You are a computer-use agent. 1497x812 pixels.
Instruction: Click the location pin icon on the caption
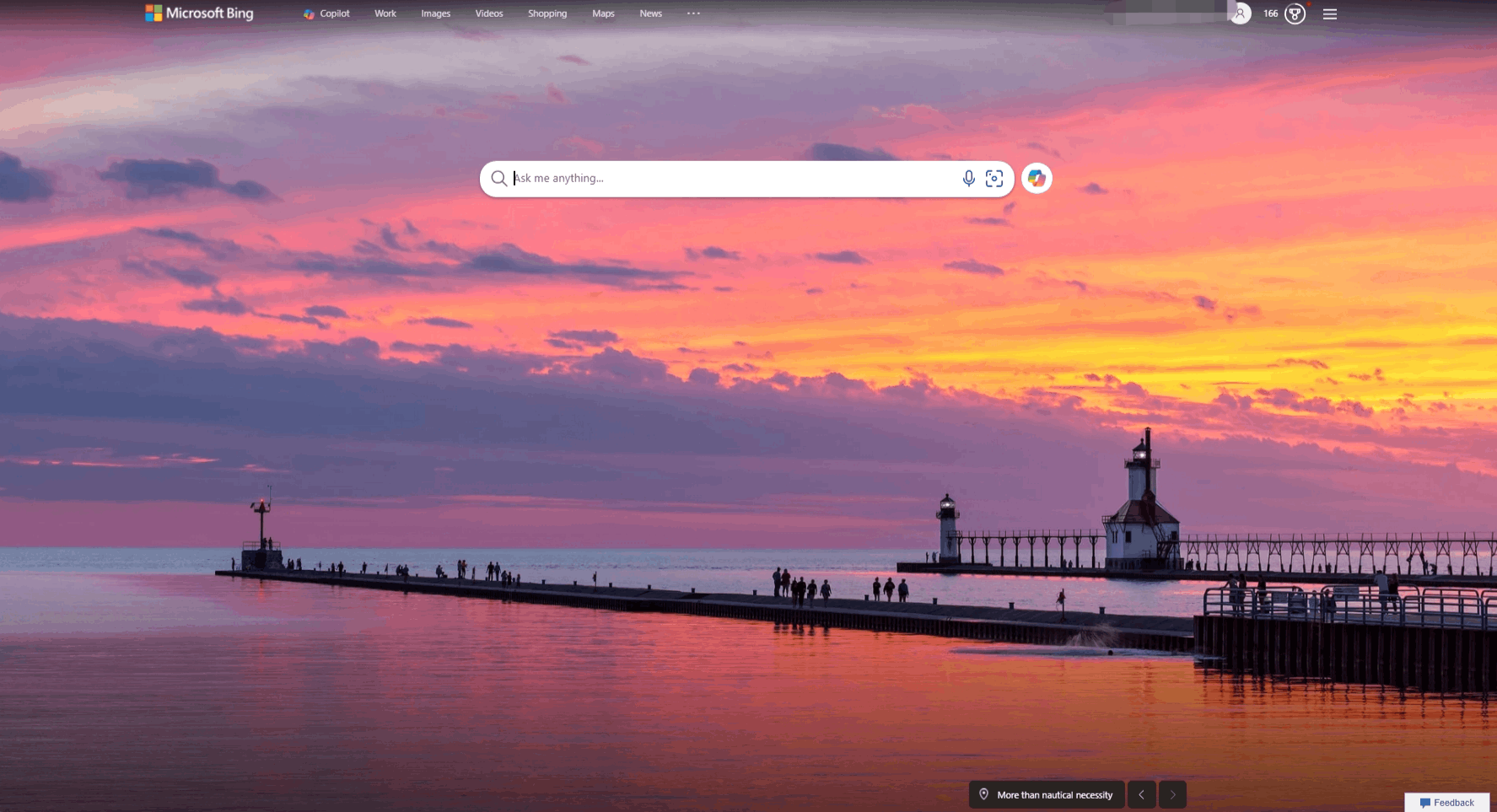983,794
